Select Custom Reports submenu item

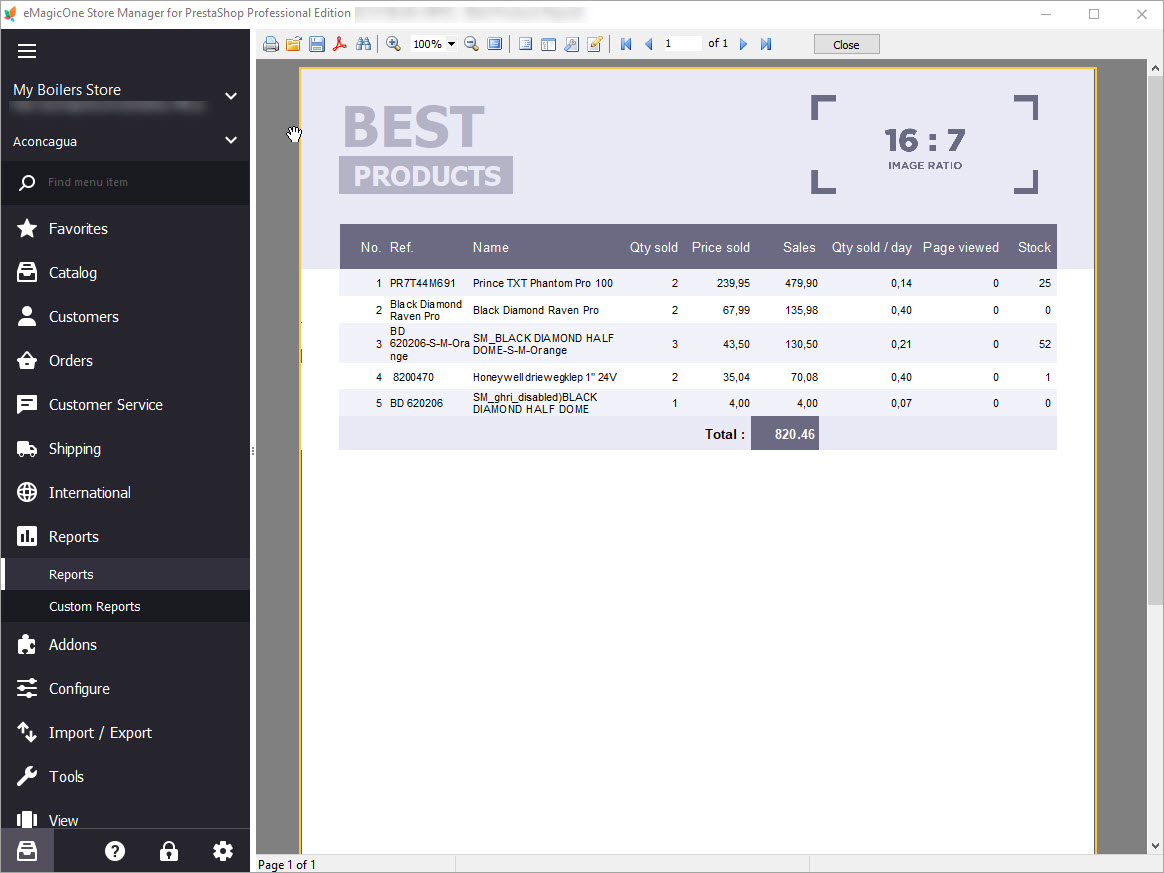tap(125, 606)
